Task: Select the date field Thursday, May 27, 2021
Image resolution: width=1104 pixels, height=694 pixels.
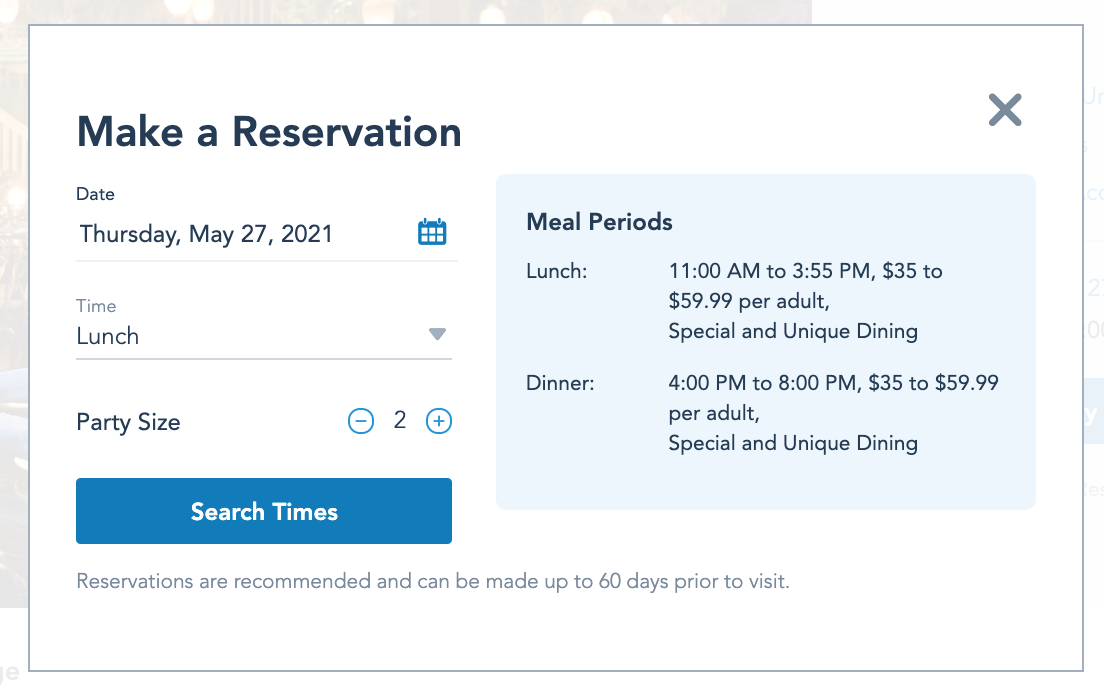Action: [206, 234]
